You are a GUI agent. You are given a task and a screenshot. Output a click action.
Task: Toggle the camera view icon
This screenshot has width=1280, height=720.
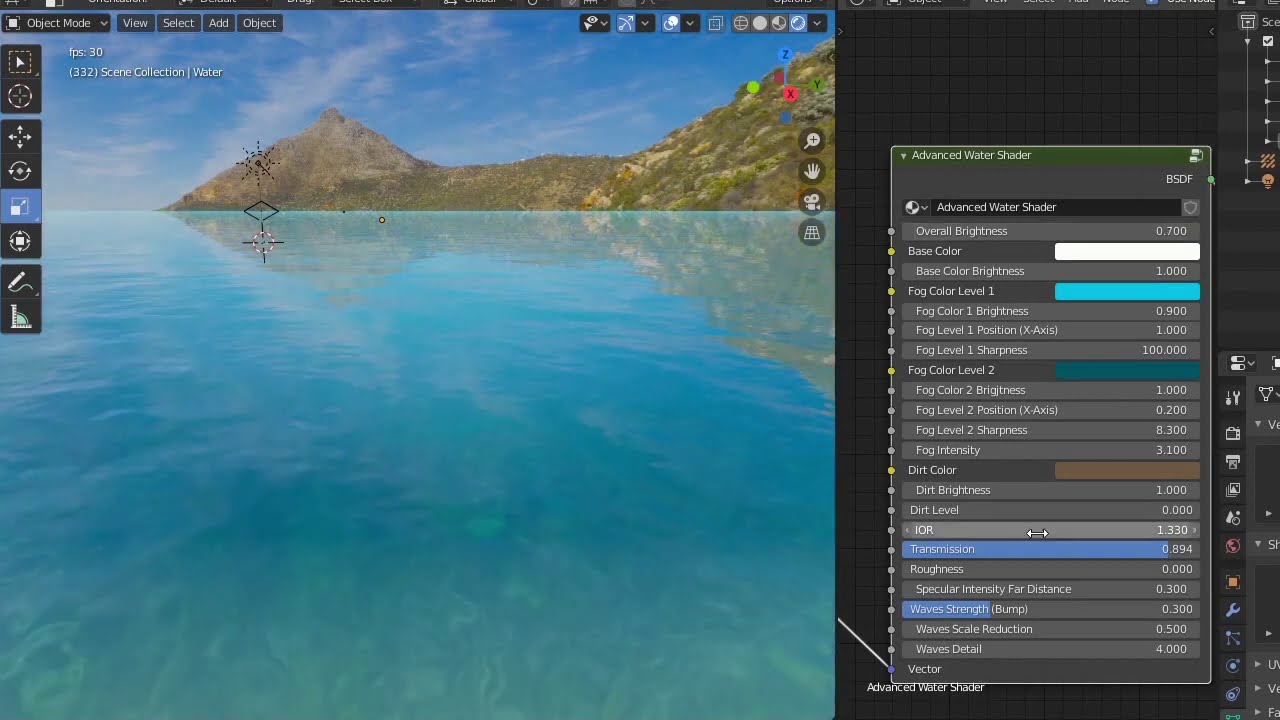pyautogui.click(x=812, y=202)
